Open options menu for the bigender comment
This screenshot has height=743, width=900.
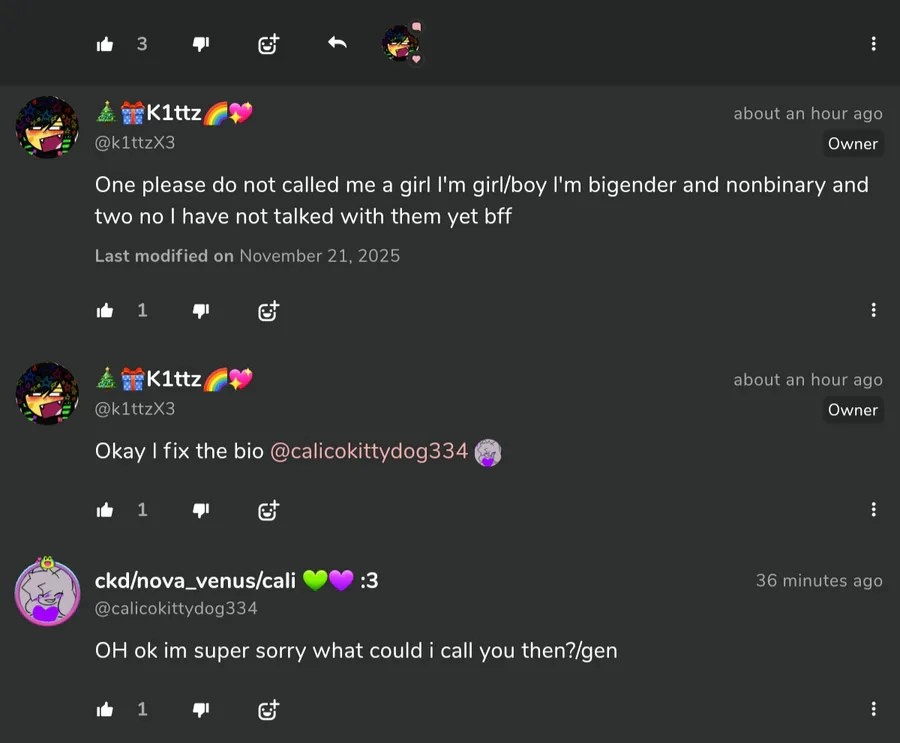pos(873,311)
